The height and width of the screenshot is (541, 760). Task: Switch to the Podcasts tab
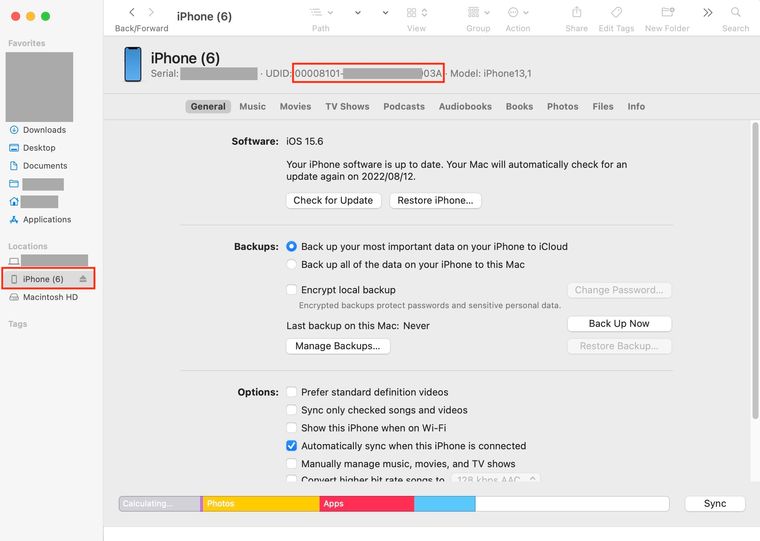404,107
